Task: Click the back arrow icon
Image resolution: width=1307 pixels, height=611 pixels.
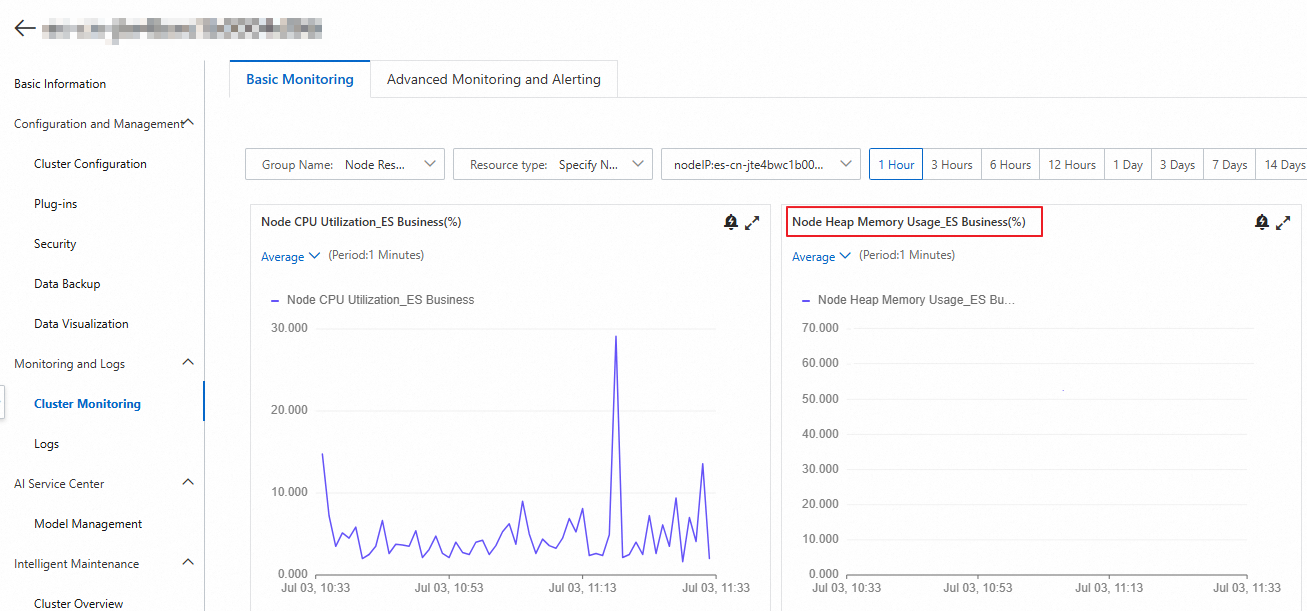Action: pos(25,28)
